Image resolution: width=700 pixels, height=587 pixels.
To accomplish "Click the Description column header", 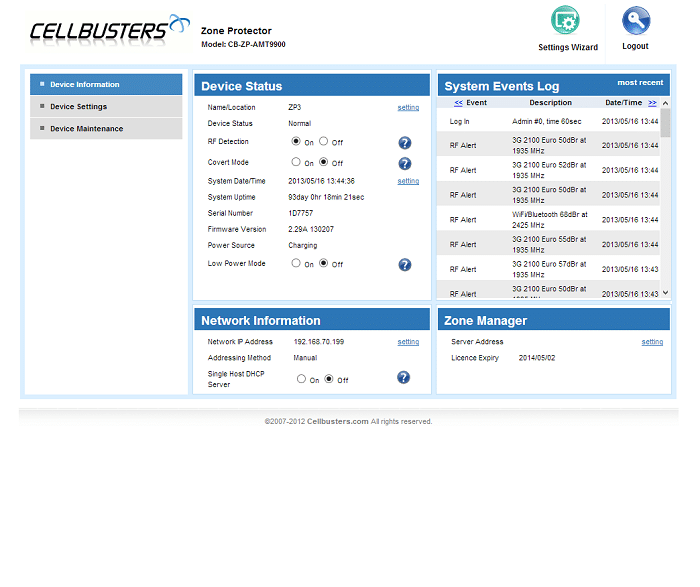I will click(550, 103).
